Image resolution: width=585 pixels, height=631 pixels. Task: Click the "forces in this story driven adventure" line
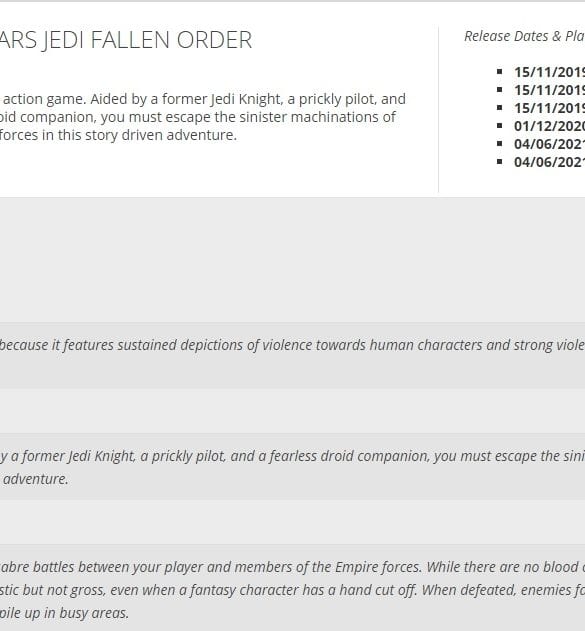click(x=118, y=135)
